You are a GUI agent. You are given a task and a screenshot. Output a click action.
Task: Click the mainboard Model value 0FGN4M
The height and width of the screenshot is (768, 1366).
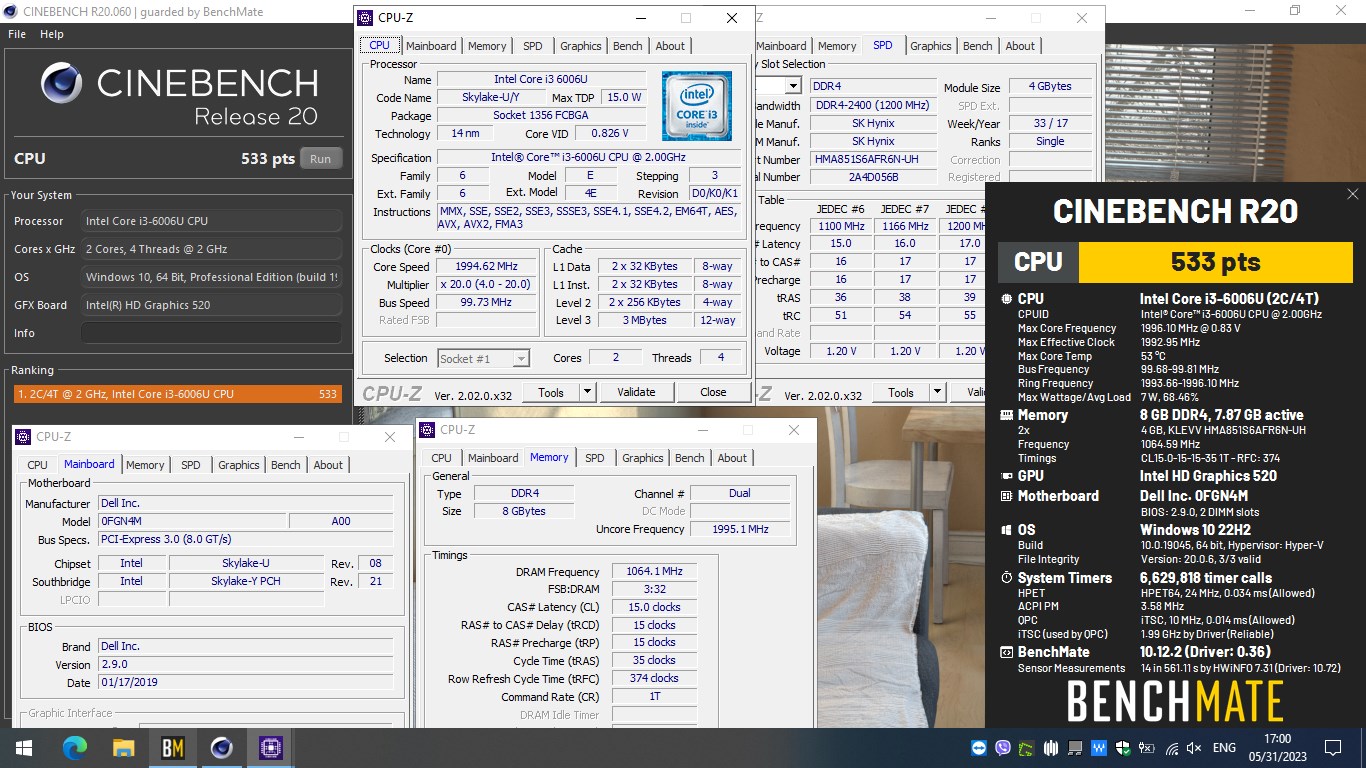[192, 521]
